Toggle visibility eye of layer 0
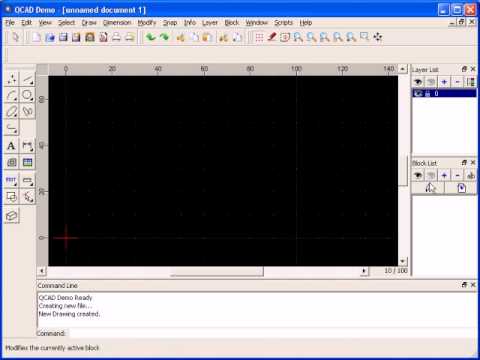Image resolution: width=480 pixels, height=360 pixels. pos(418,94)
